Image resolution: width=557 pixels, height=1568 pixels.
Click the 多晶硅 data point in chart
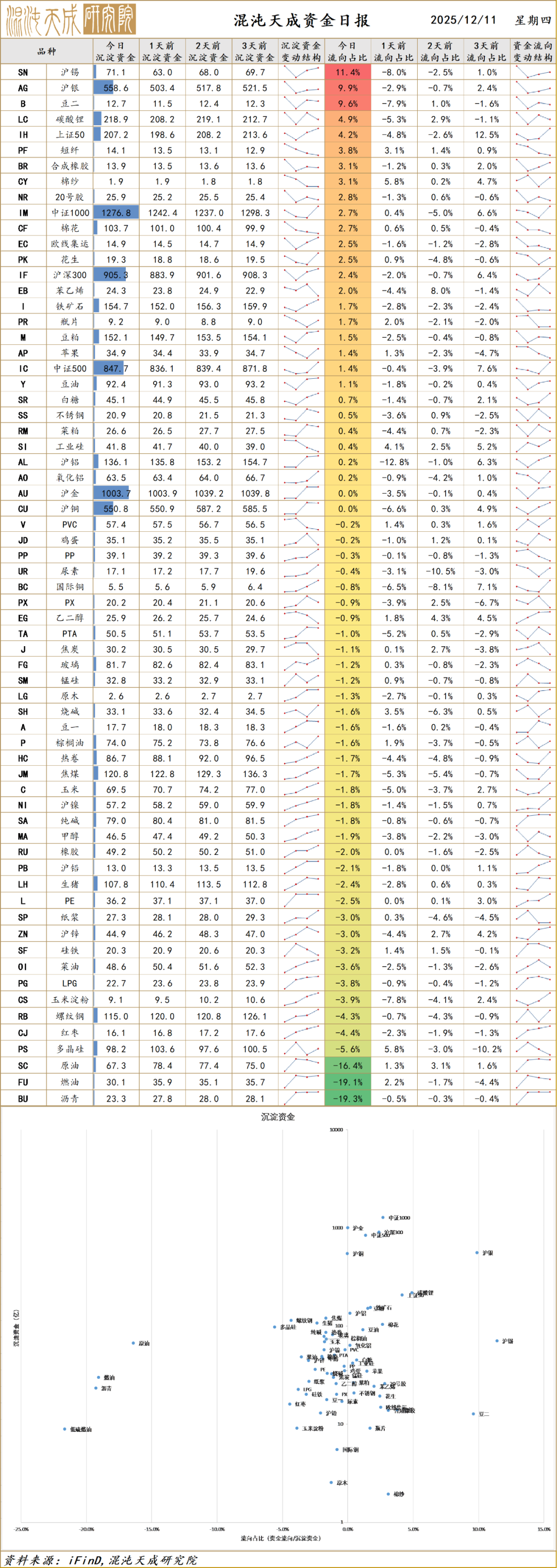[275, 1327]
